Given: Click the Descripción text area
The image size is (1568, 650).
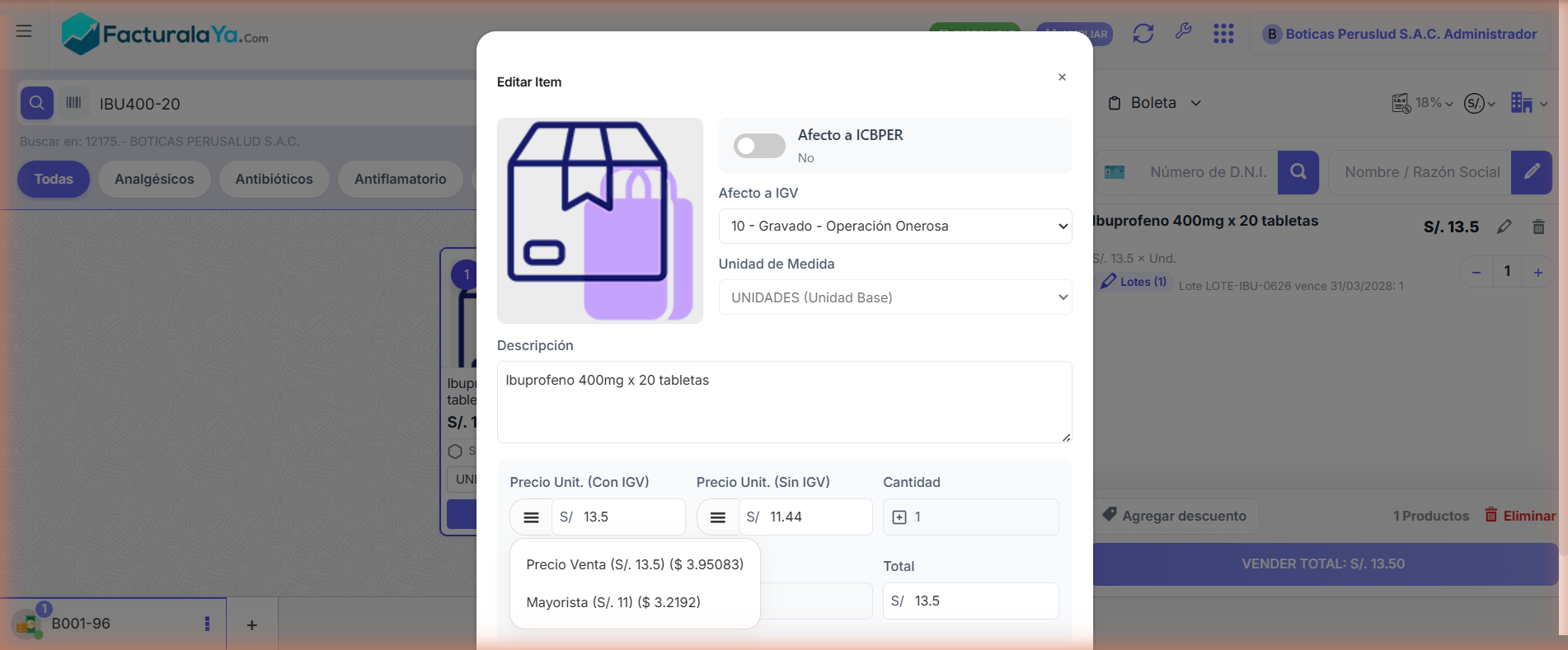Looking at the screenshot, I should (x=784, y=402).
